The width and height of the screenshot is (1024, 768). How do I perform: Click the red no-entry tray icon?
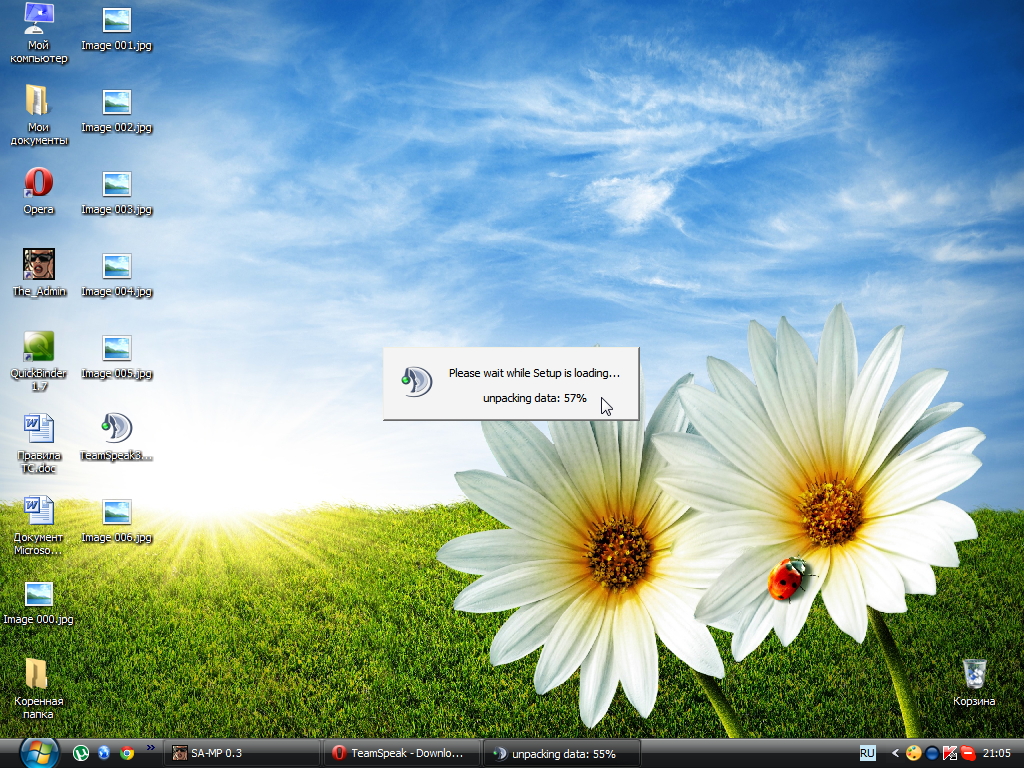pyautogui.click(x=968, y=753)
